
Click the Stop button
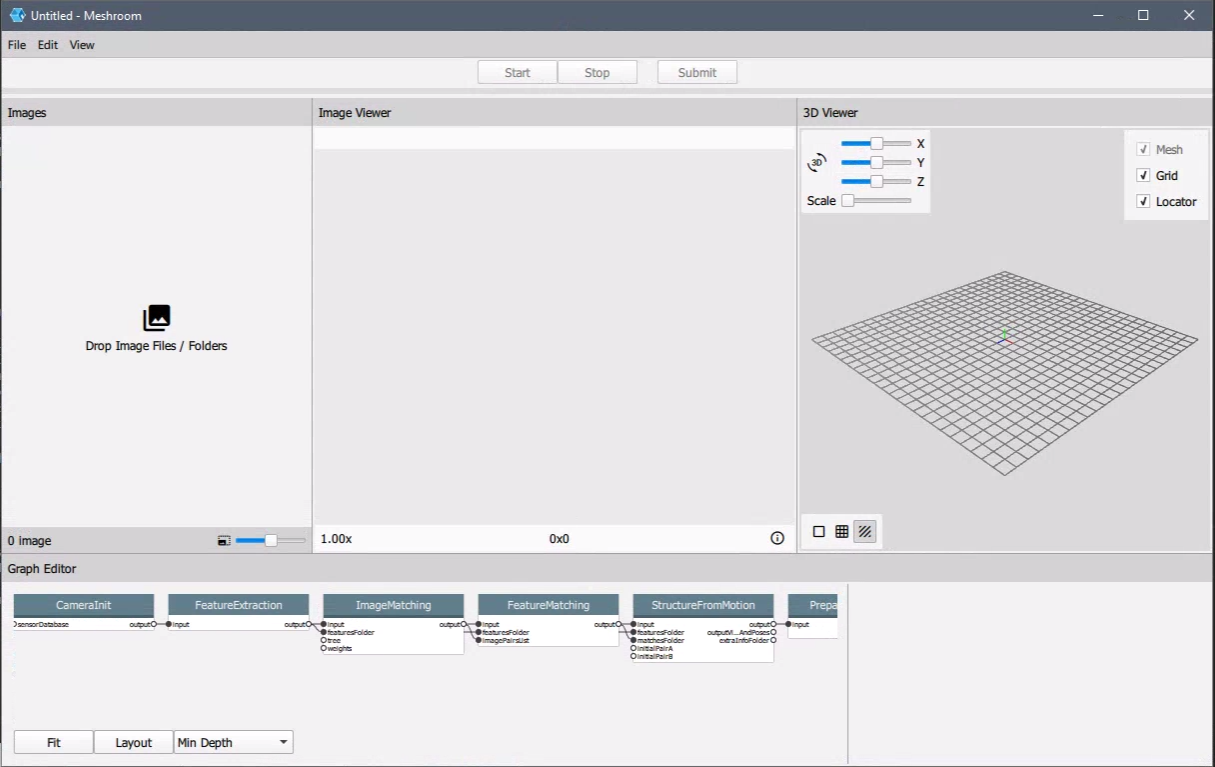coord(597,72)
